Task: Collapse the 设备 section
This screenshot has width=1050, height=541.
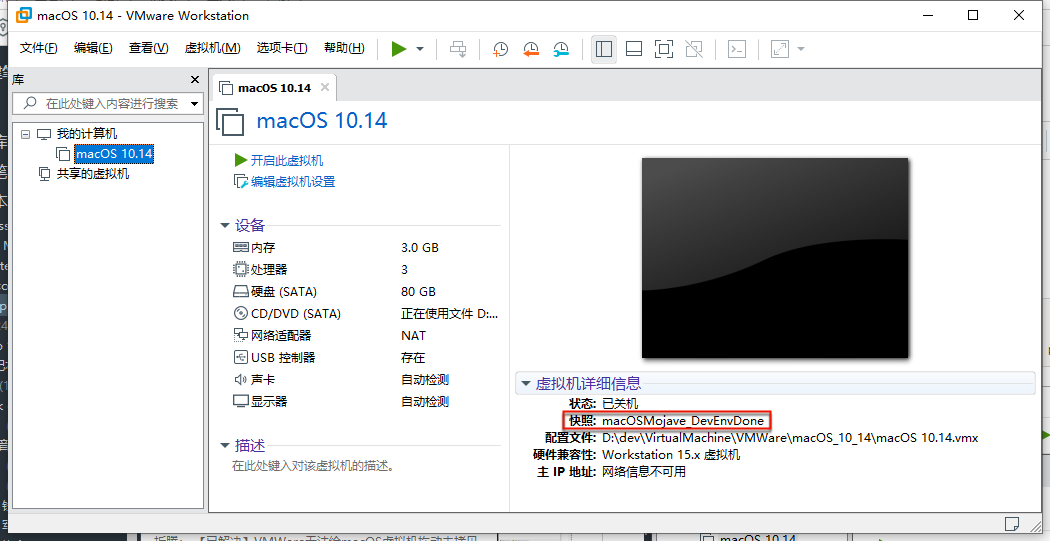Action: tap(225, 226)
